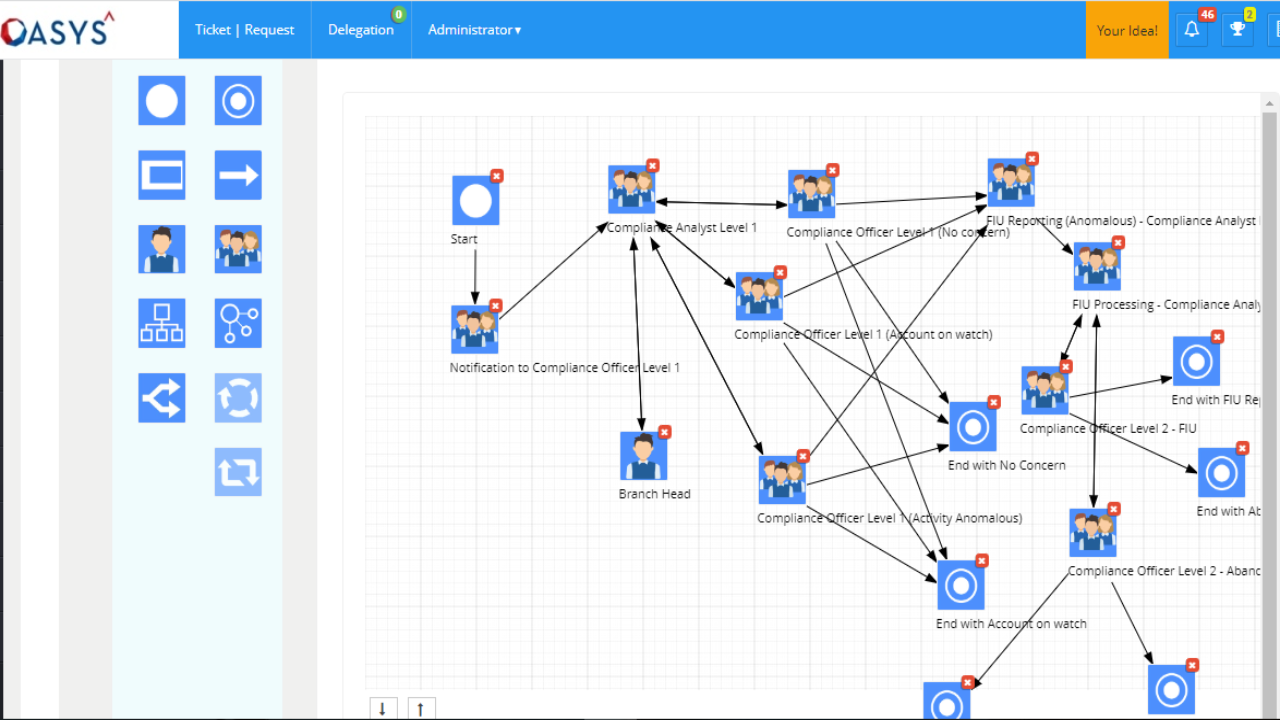1280x720 pixels.
Task: Delete the Branch Head node via its red x
Action: coord(665,431)
